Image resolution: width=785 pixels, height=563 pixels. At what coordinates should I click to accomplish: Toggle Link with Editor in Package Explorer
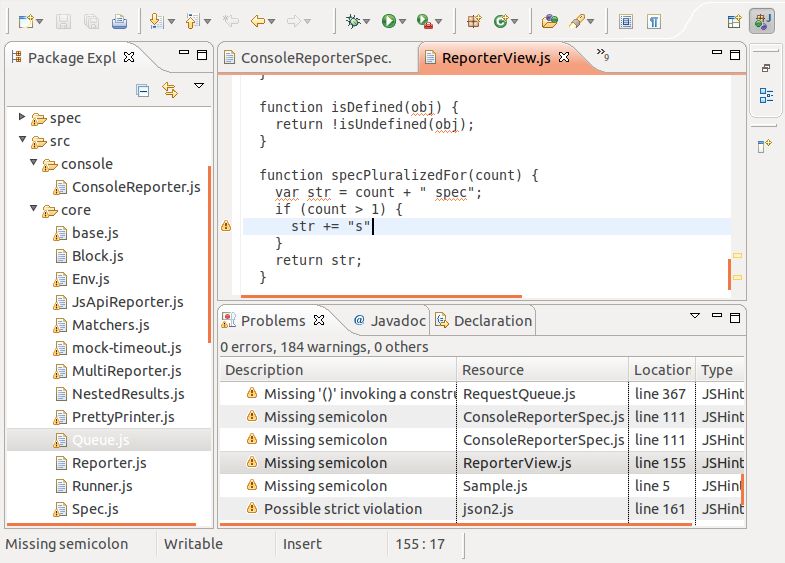coord(170,90)
